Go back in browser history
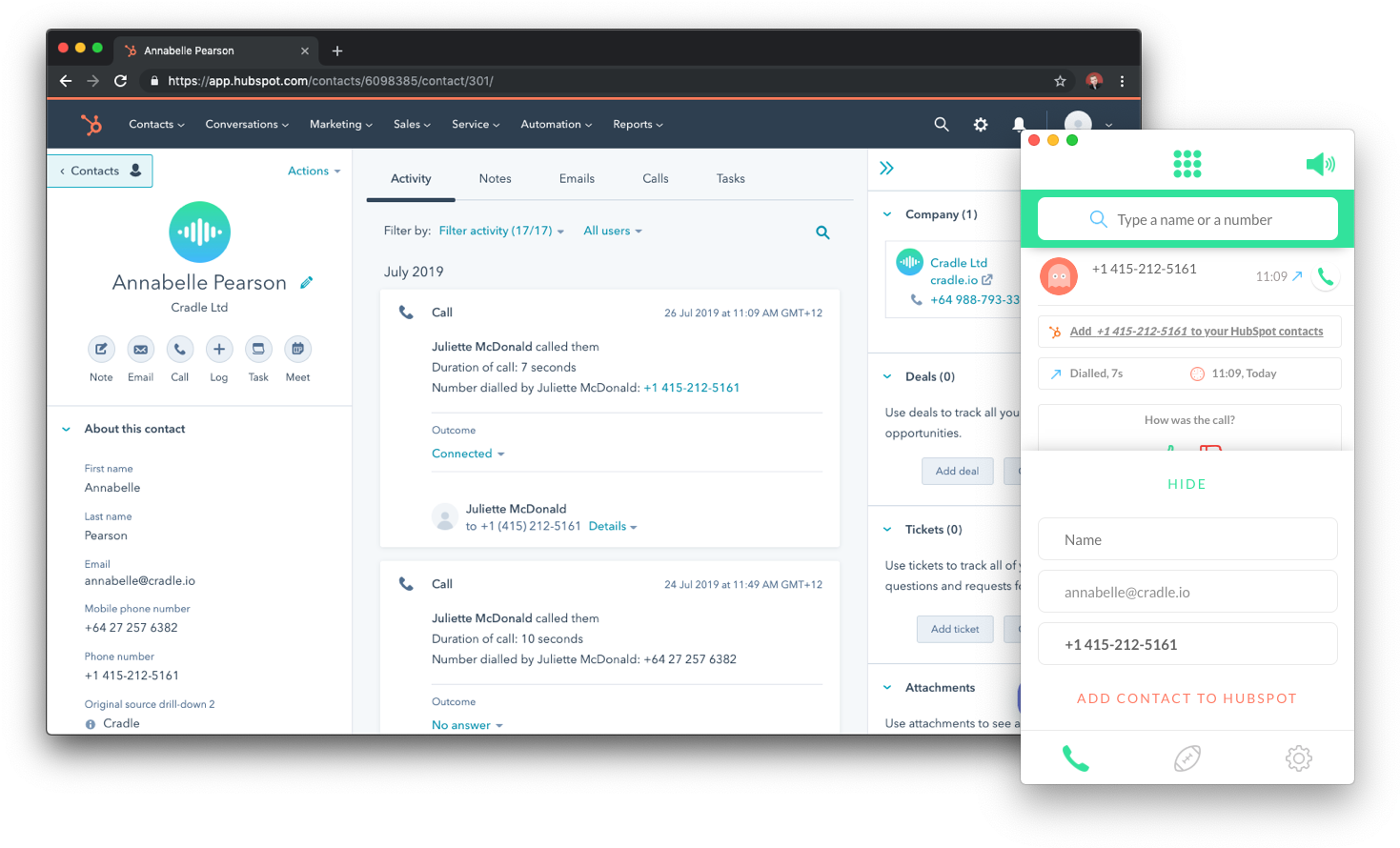The image size is (1400, 848). coord(66,81)
